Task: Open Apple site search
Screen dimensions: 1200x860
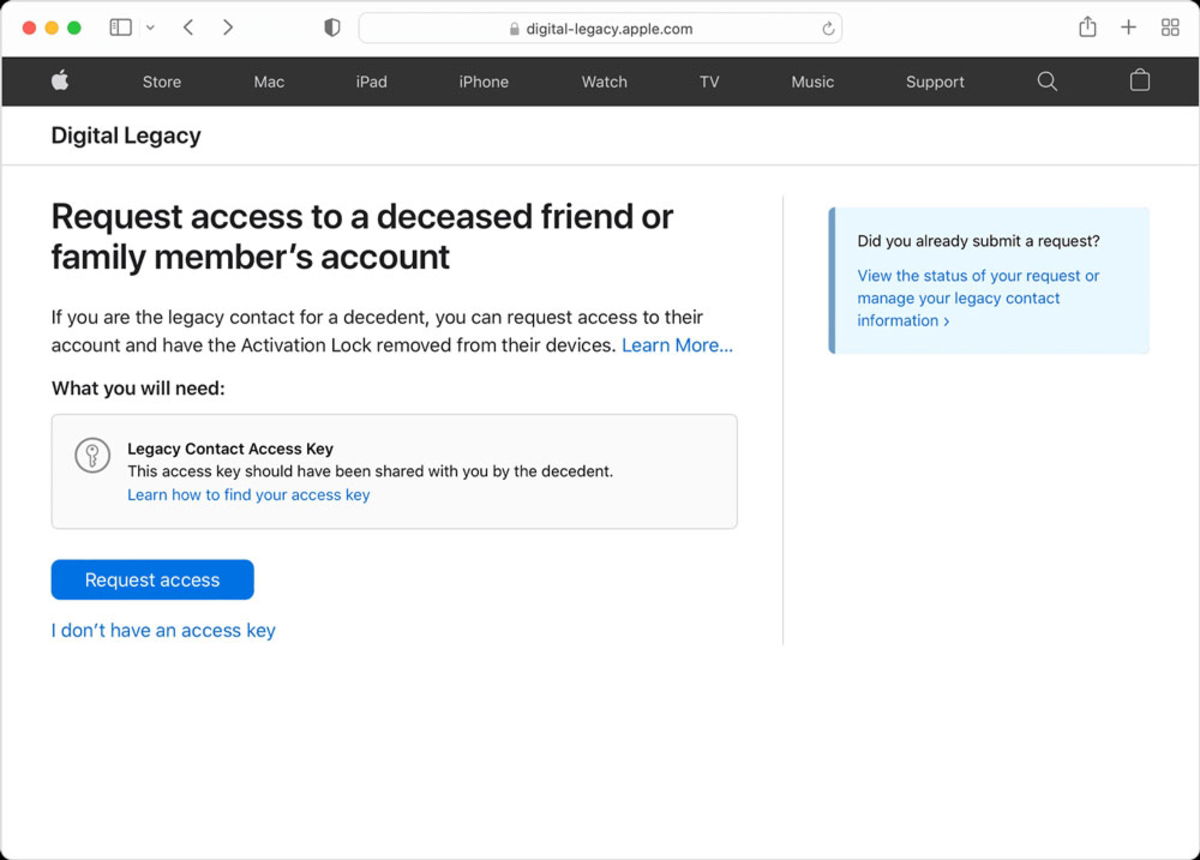Action: [1047, 81]
